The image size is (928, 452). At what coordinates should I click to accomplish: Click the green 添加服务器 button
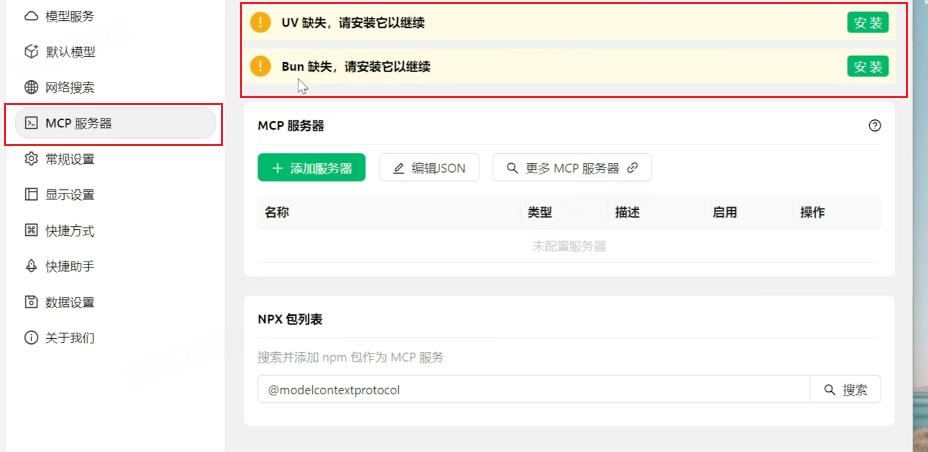tap(311, 167)
